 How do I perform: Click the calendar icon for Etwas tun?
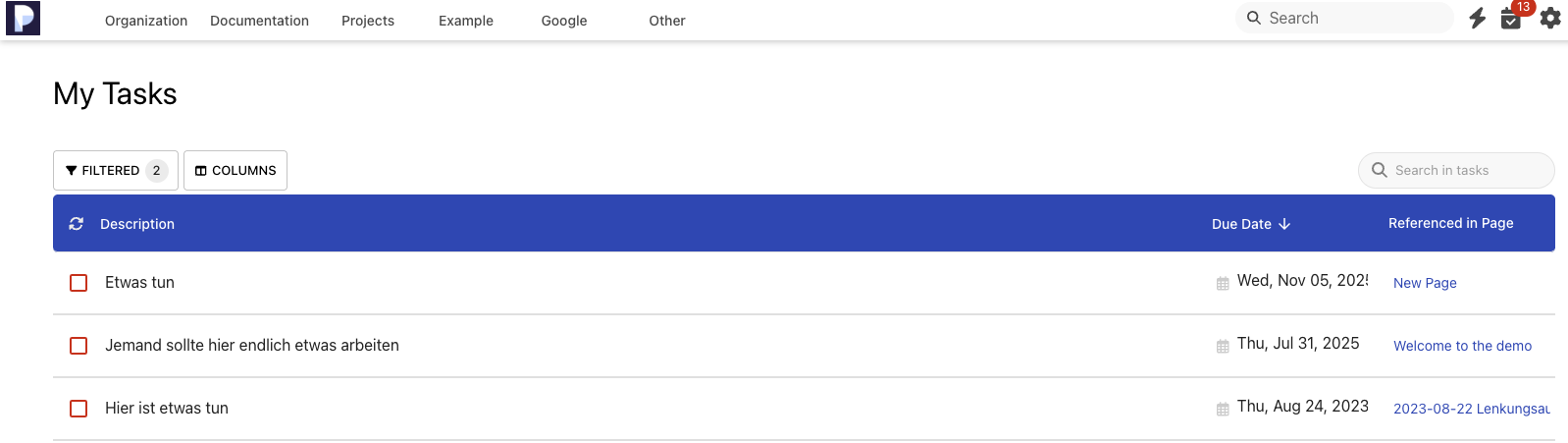point(1223,284)
